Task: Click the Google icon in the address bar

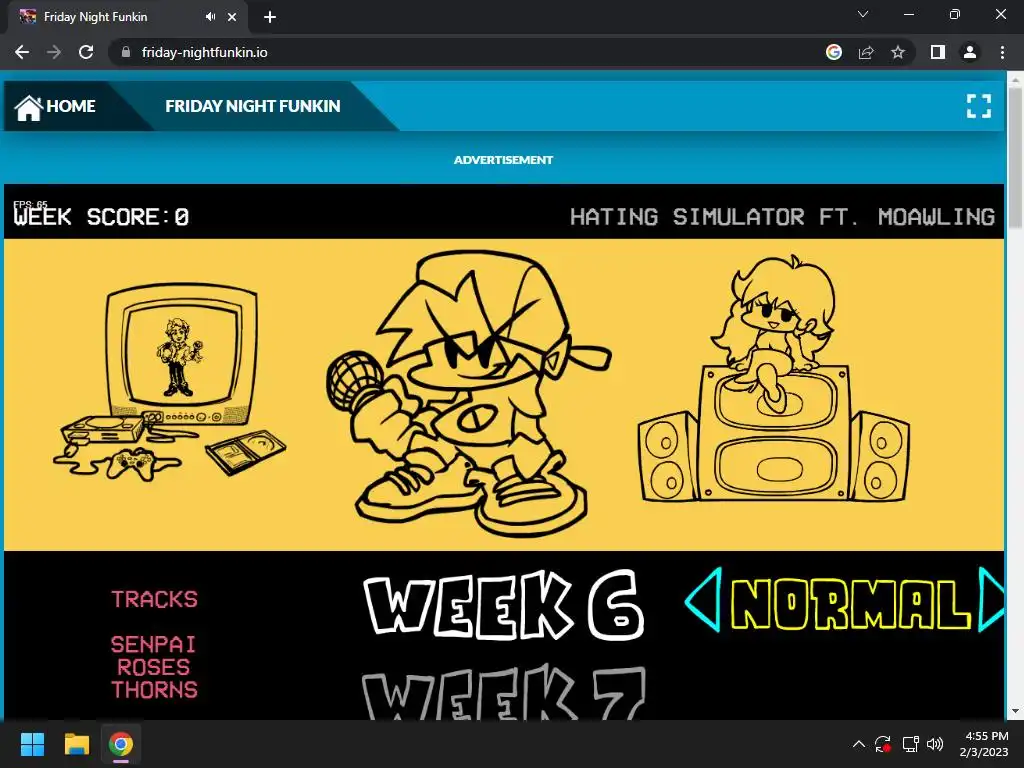Action: [x=833, y=52]
